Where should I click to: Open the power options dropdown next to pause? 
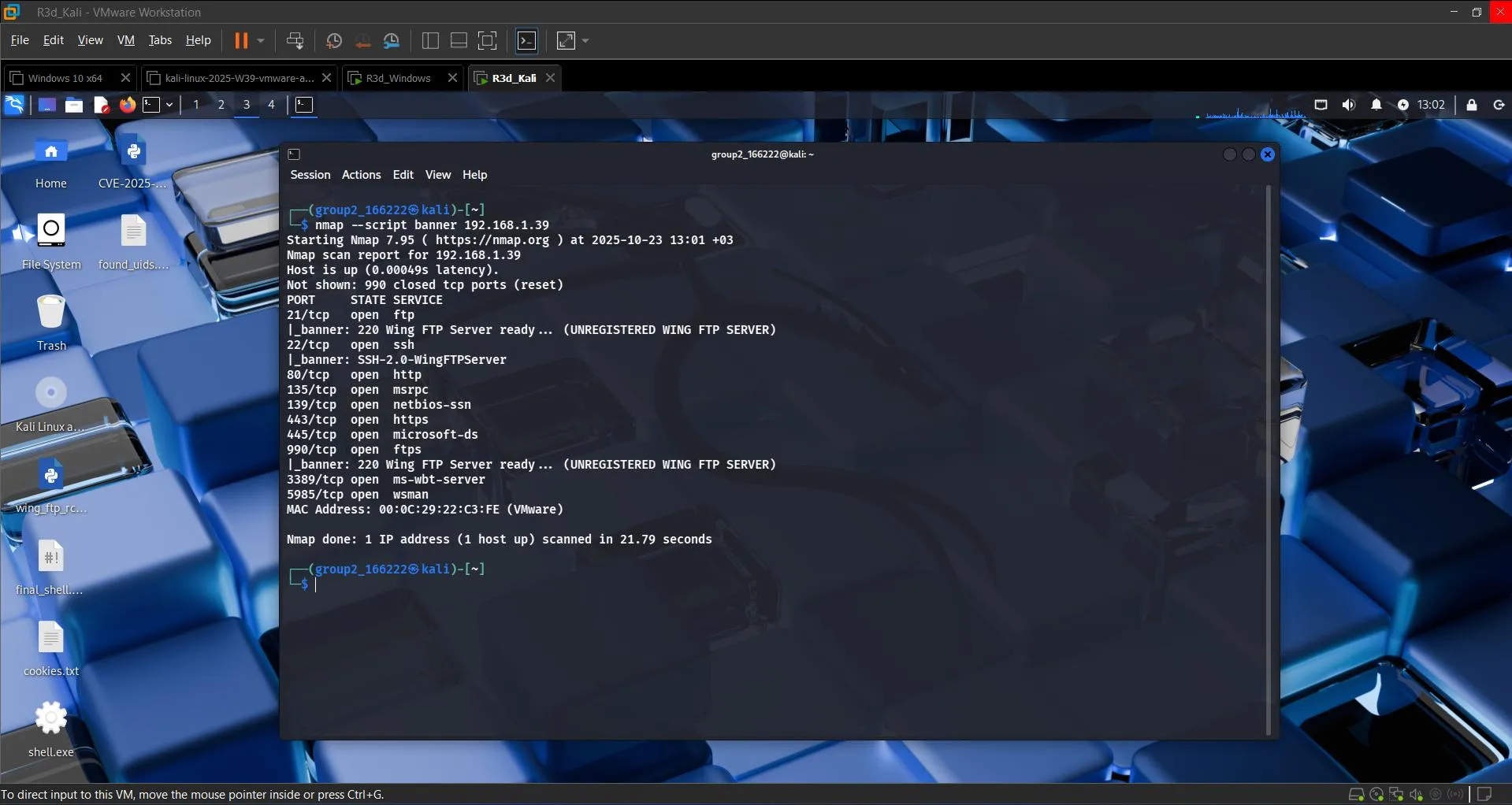click(261, 40)
